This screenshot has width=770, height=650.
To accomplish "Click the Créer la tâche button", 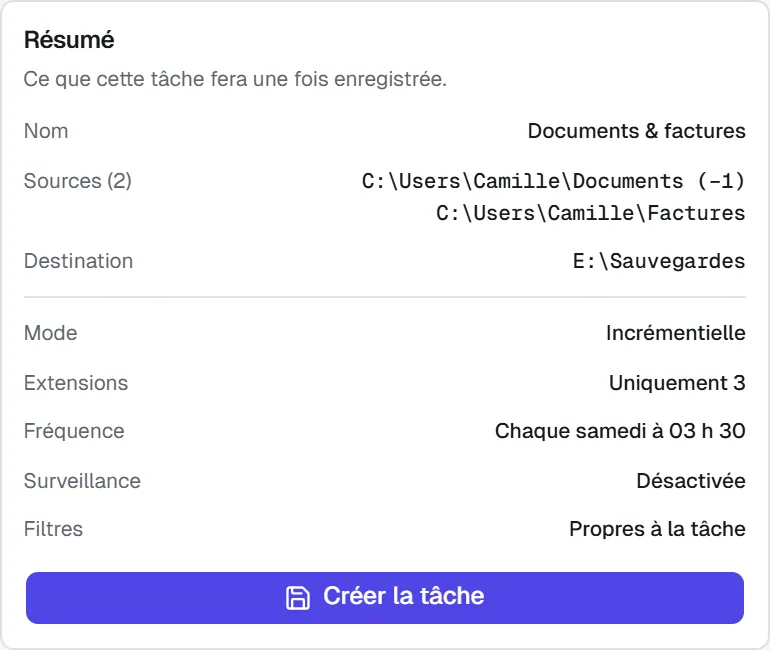I will click(385, 597).
